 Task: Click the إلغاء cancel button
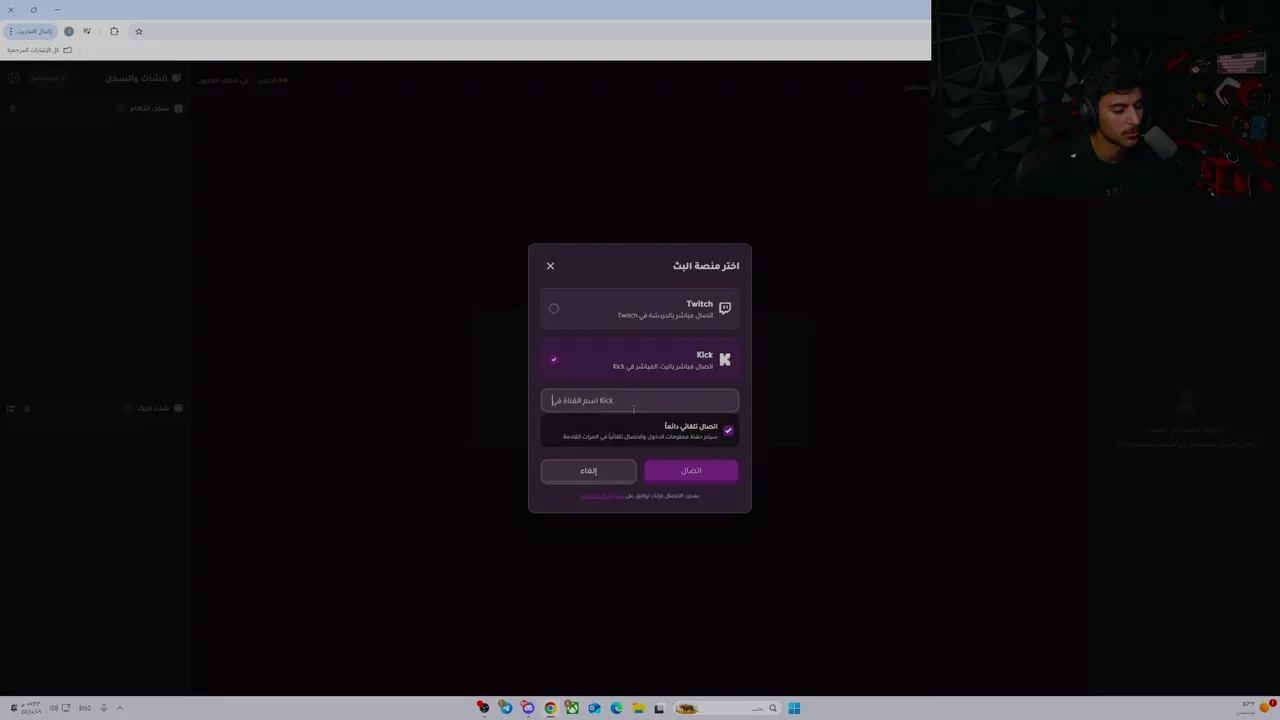click(589, 471)
